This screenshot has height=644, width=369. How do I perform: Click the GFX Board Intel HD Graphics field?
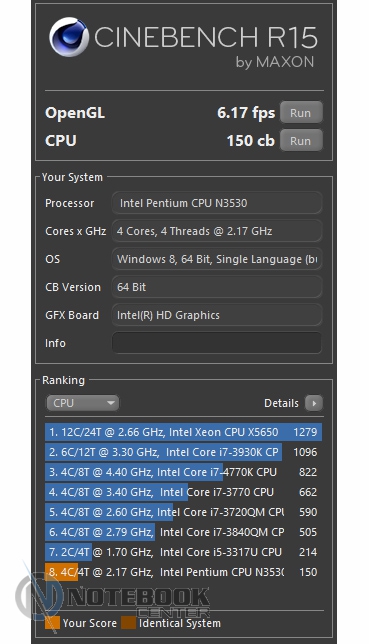(217, 315)
